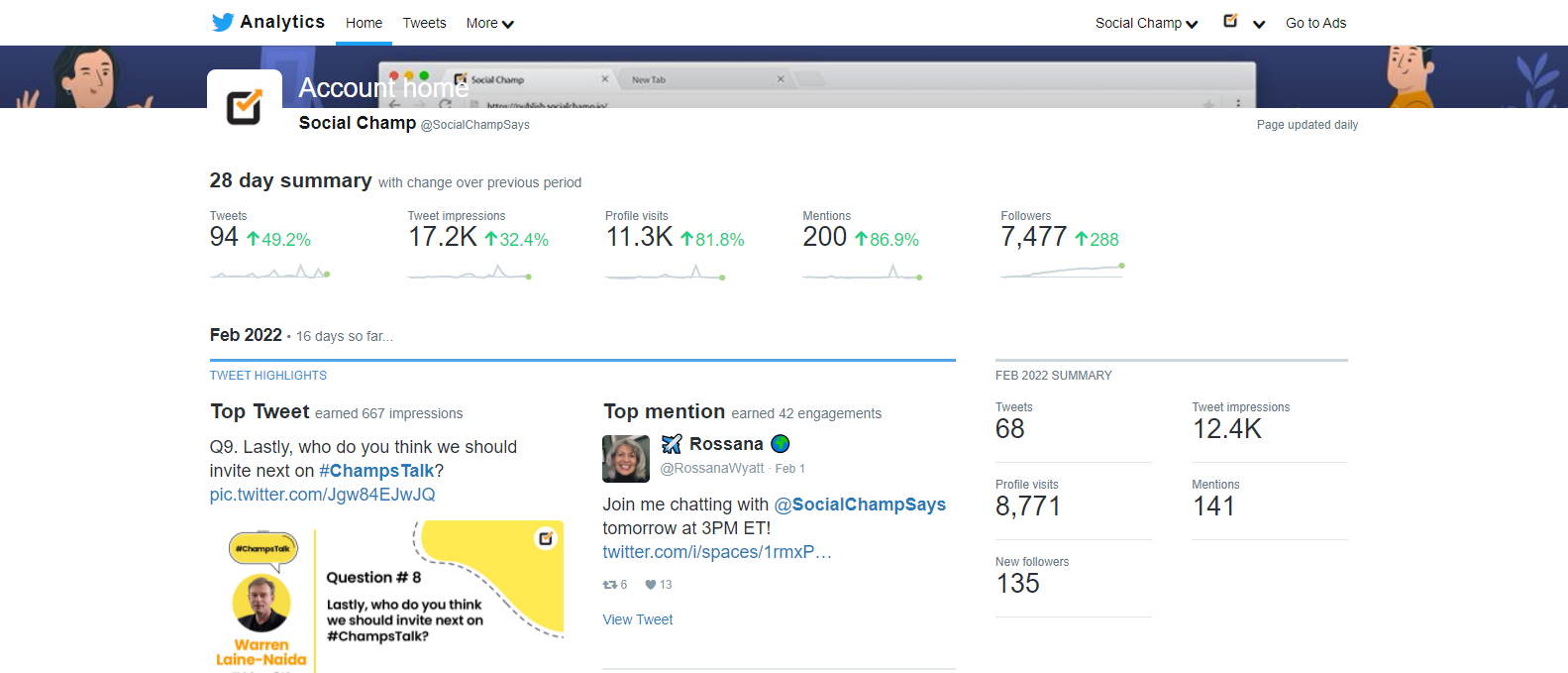Click the globe emoji after Rossana's name
This screenshot has height=673, width=1568.
781,444
